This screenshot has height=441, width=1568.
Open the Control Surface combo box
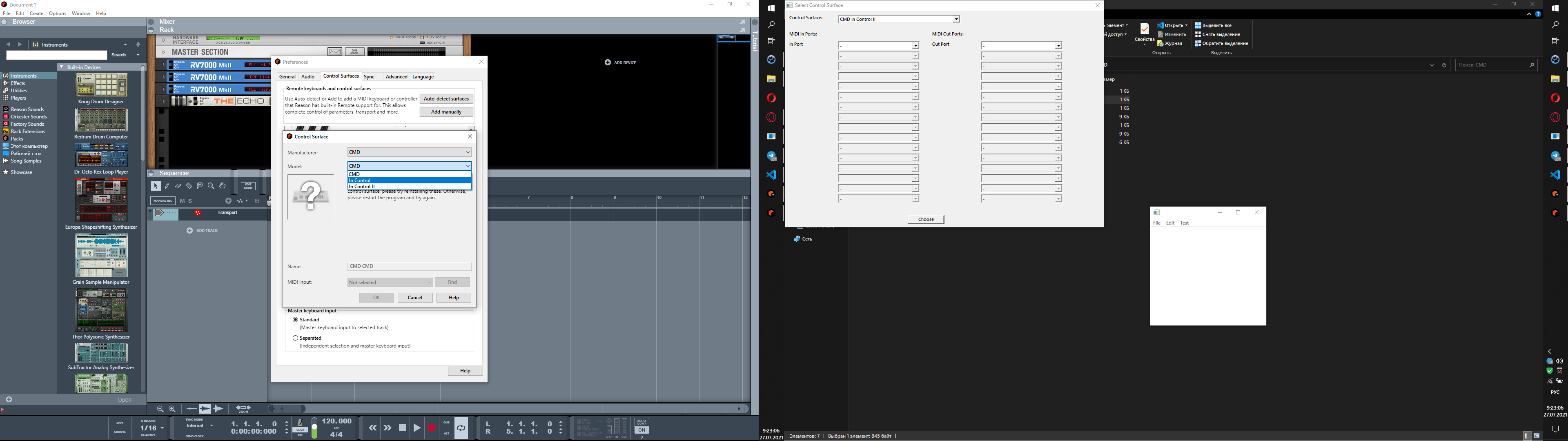(x=898, y=19)
